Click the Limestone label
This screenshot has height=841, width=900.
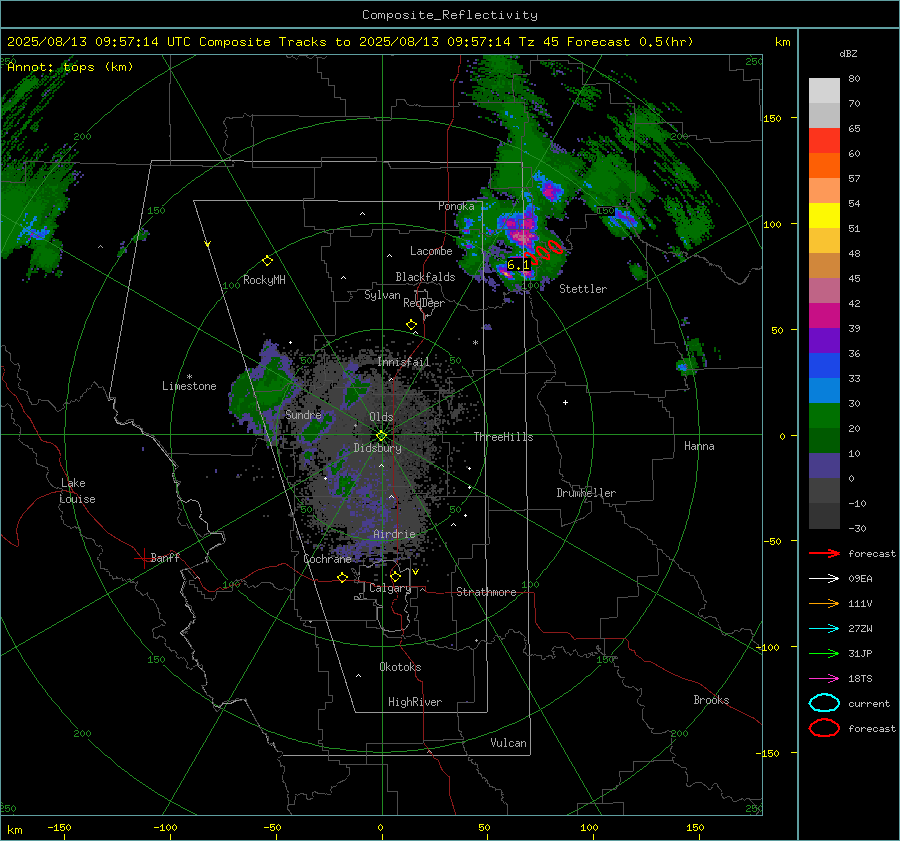(189, 386)
